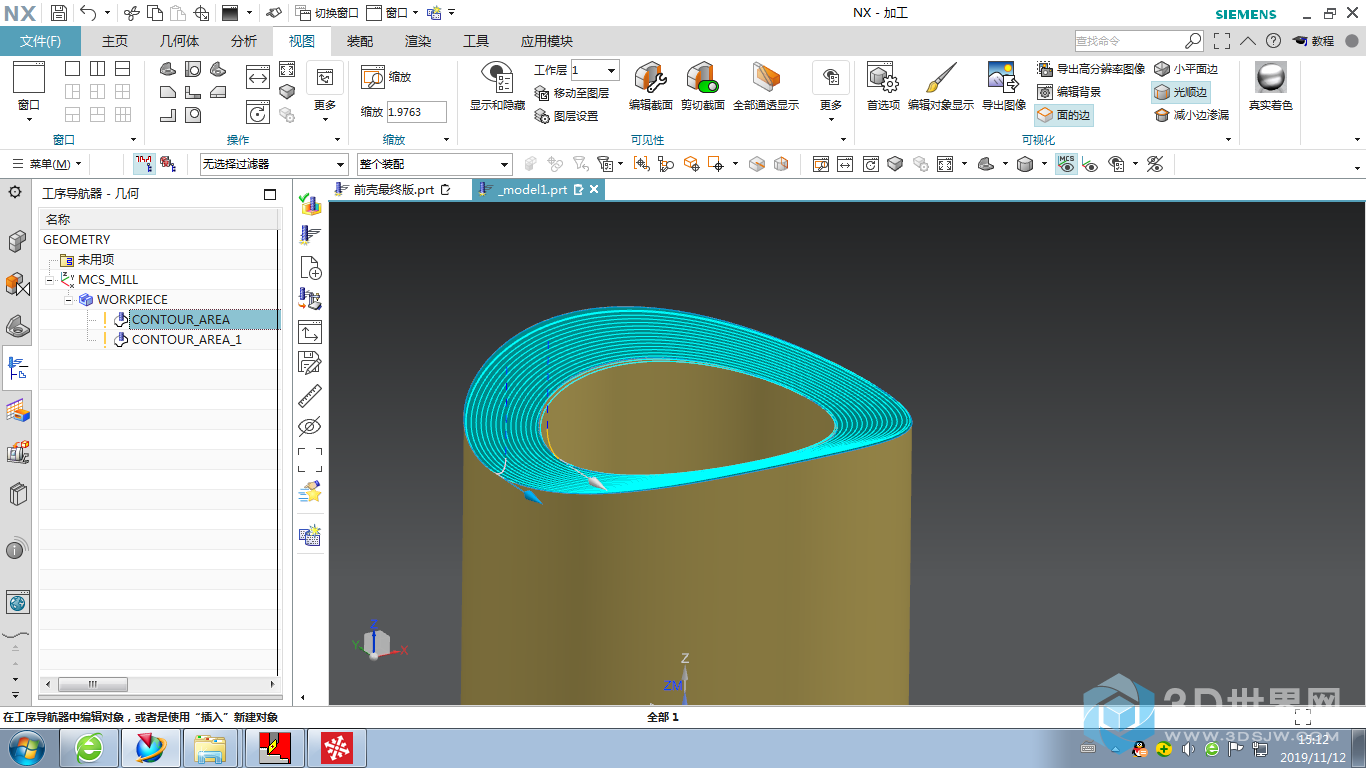Viewport: 1366px width, 768px height.
Task: Toggle 面的边 (Face Edges) option
Action: (1064, 115)
